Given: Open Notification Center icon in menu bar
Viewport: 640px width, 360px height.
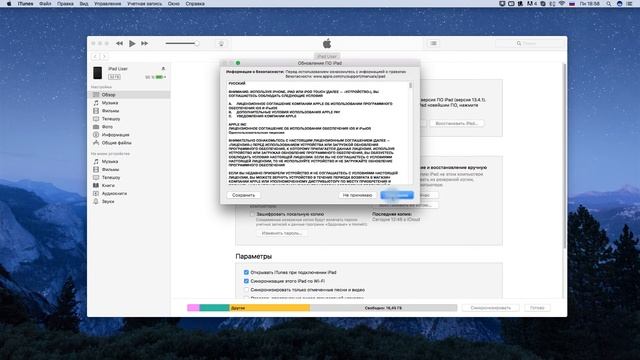Looking at the screenshot, I should tap(630, 4).
